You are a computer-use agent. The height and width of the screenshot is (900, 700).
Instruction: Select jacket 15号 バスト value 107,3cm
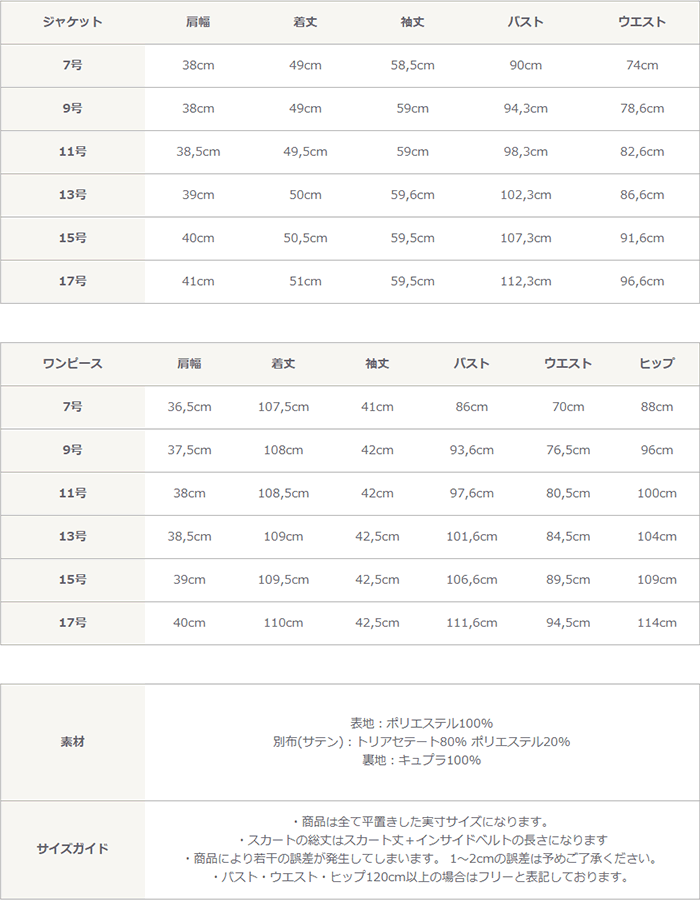point(526,238)
